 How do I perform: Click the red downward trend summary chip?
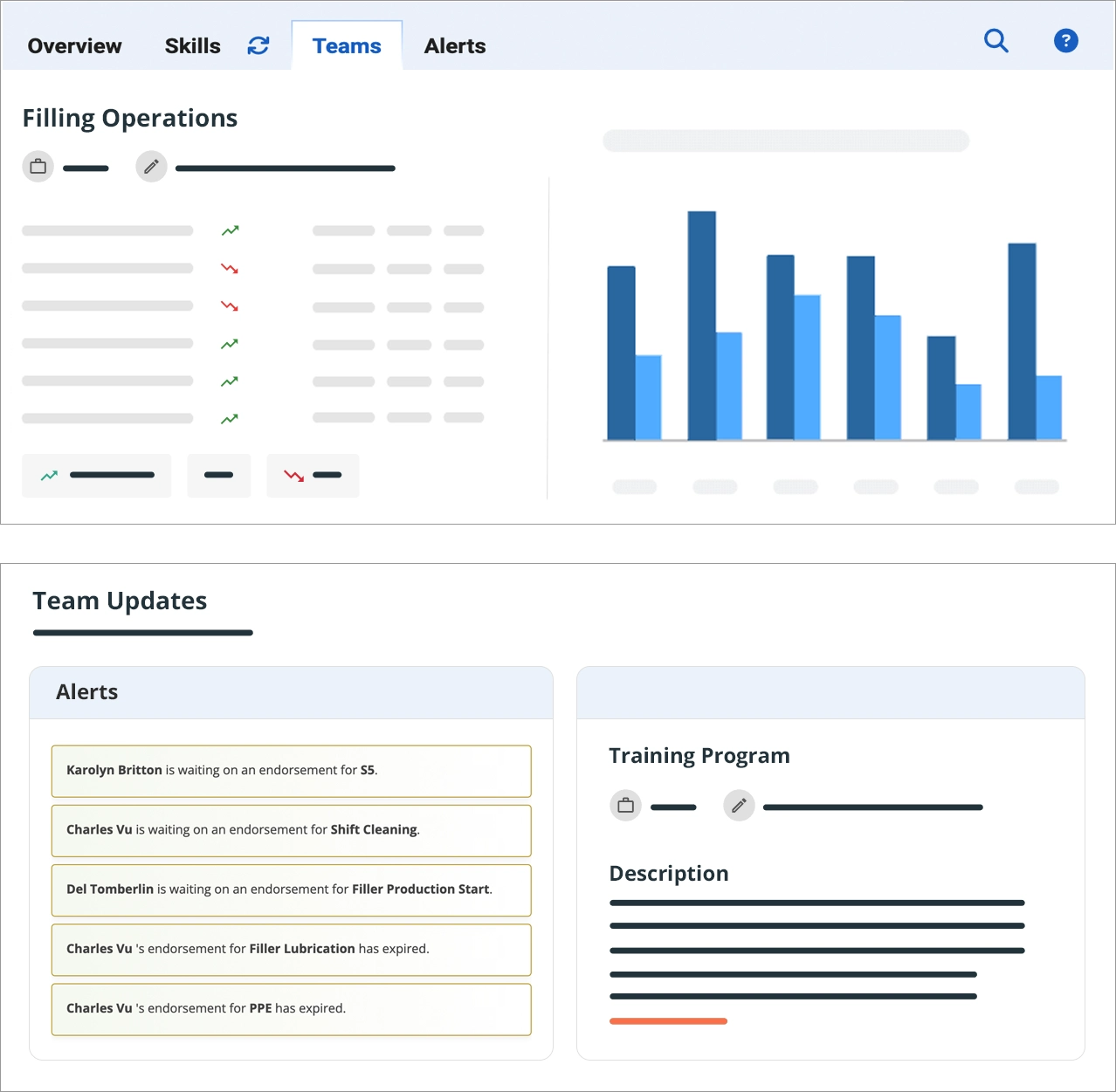(313, 476)
